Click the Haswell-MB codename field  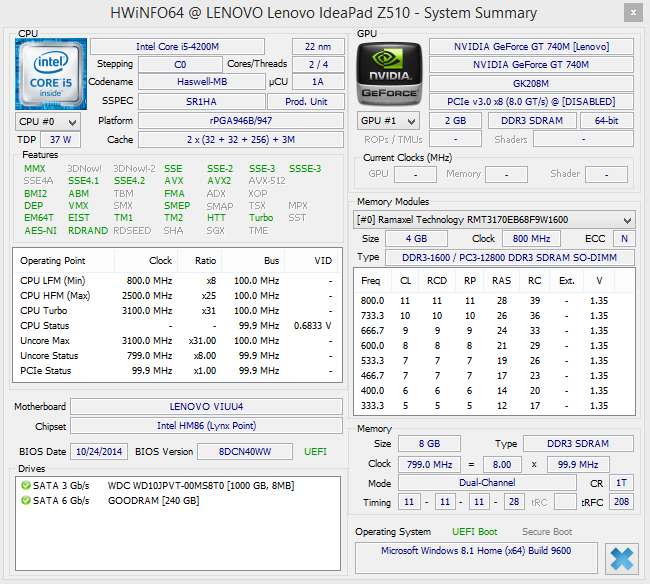202,82
